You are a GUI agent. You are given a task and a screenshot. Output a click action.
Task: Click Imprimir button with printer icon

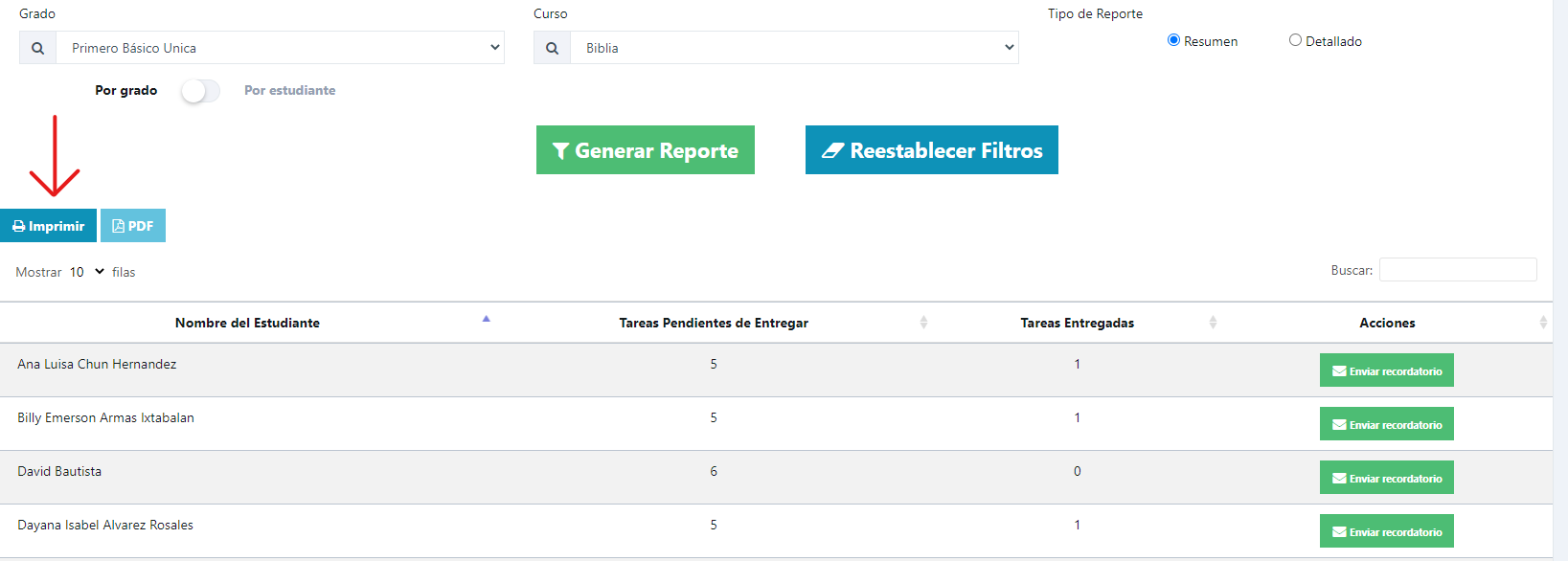(x=48, y=226)
